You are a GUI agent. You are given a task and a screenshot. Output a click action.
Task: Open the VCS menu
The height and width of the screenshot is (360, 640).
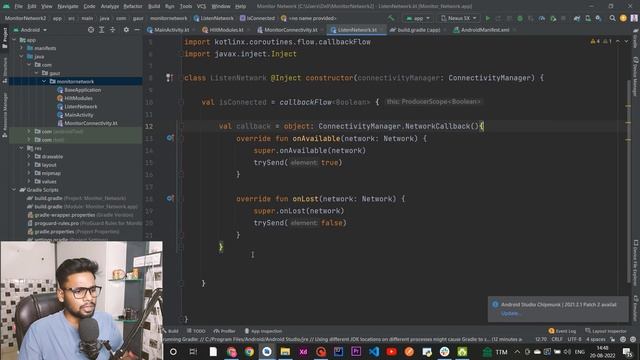[x=201, y=6]
